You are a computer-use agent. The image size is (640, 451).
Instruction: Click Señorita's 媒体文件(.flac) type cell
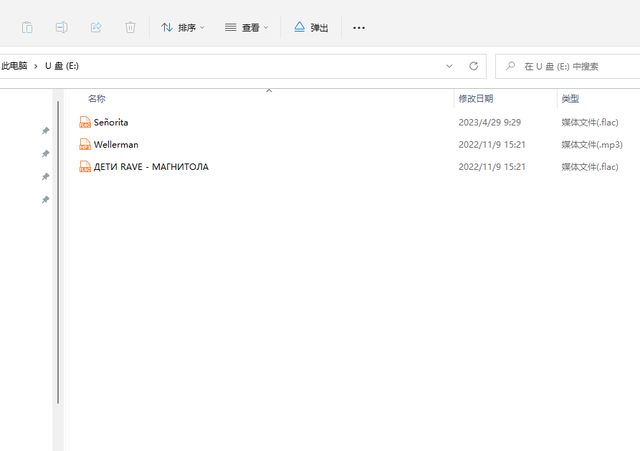point(590,122)
